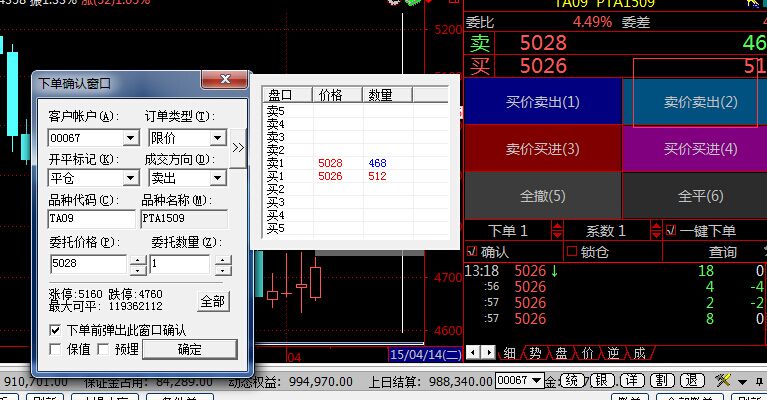The height and width of the screenshot is (400, 767).
Task: Click the purple 买价买进(4) button
Action: 700,149
